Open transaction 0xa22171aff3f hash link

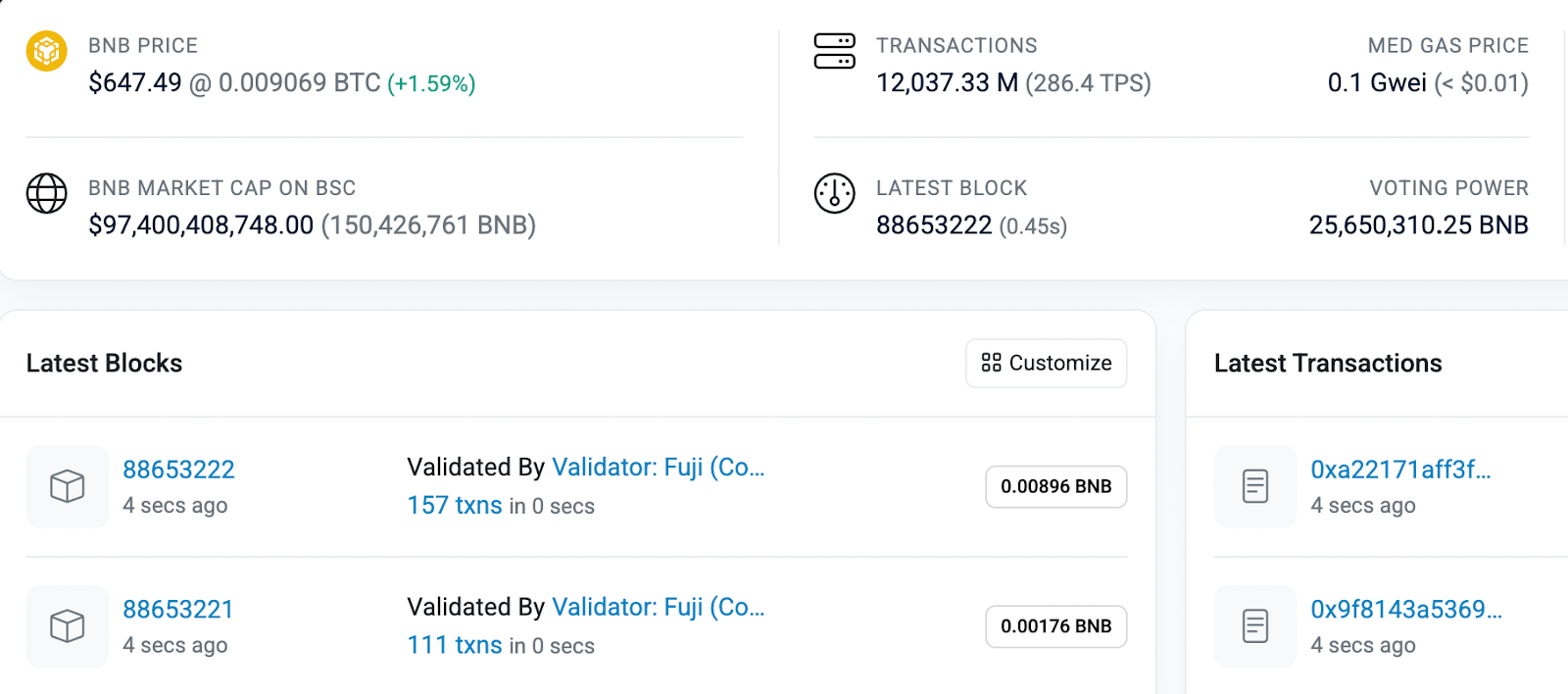[1399, 470]
